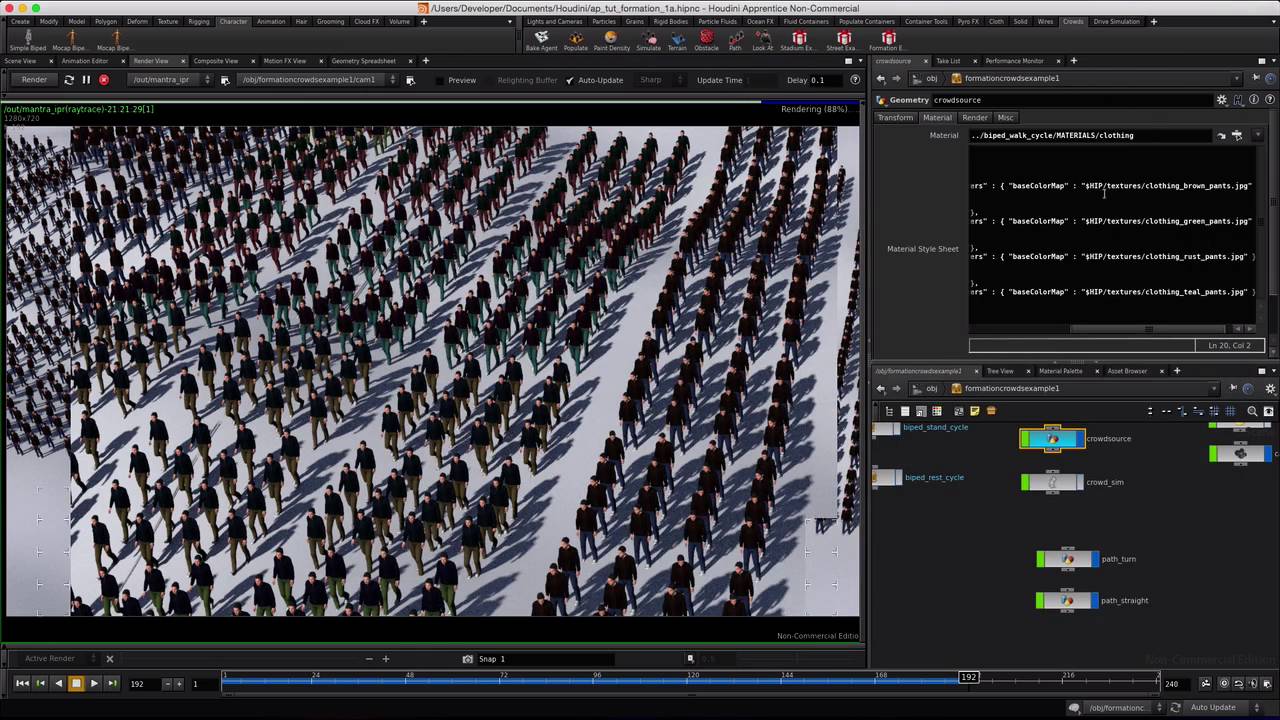Click the formationcrowdsexample1 path in parameter pane
The height and width of the screenshot is (720, 1280).
click(1012, 78)
